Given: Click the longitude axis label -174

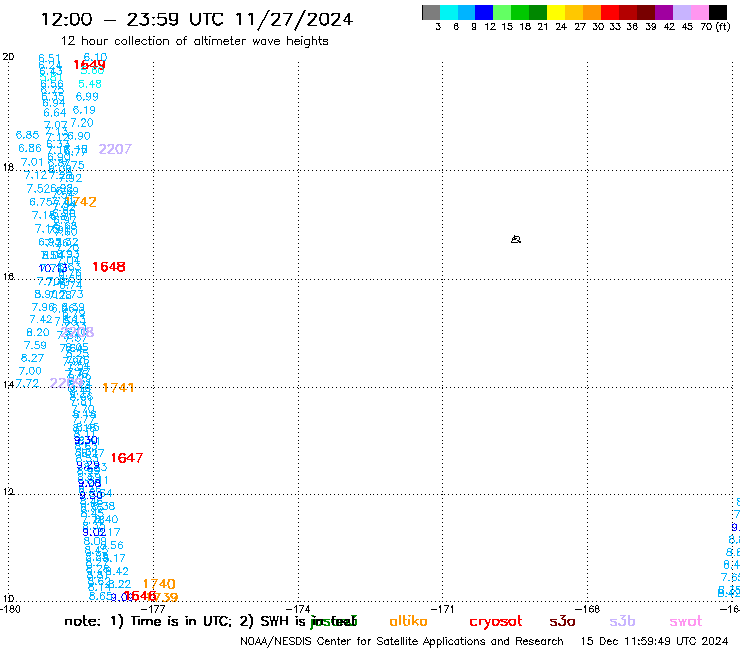Looking at the screenshot, I should 299,609.
